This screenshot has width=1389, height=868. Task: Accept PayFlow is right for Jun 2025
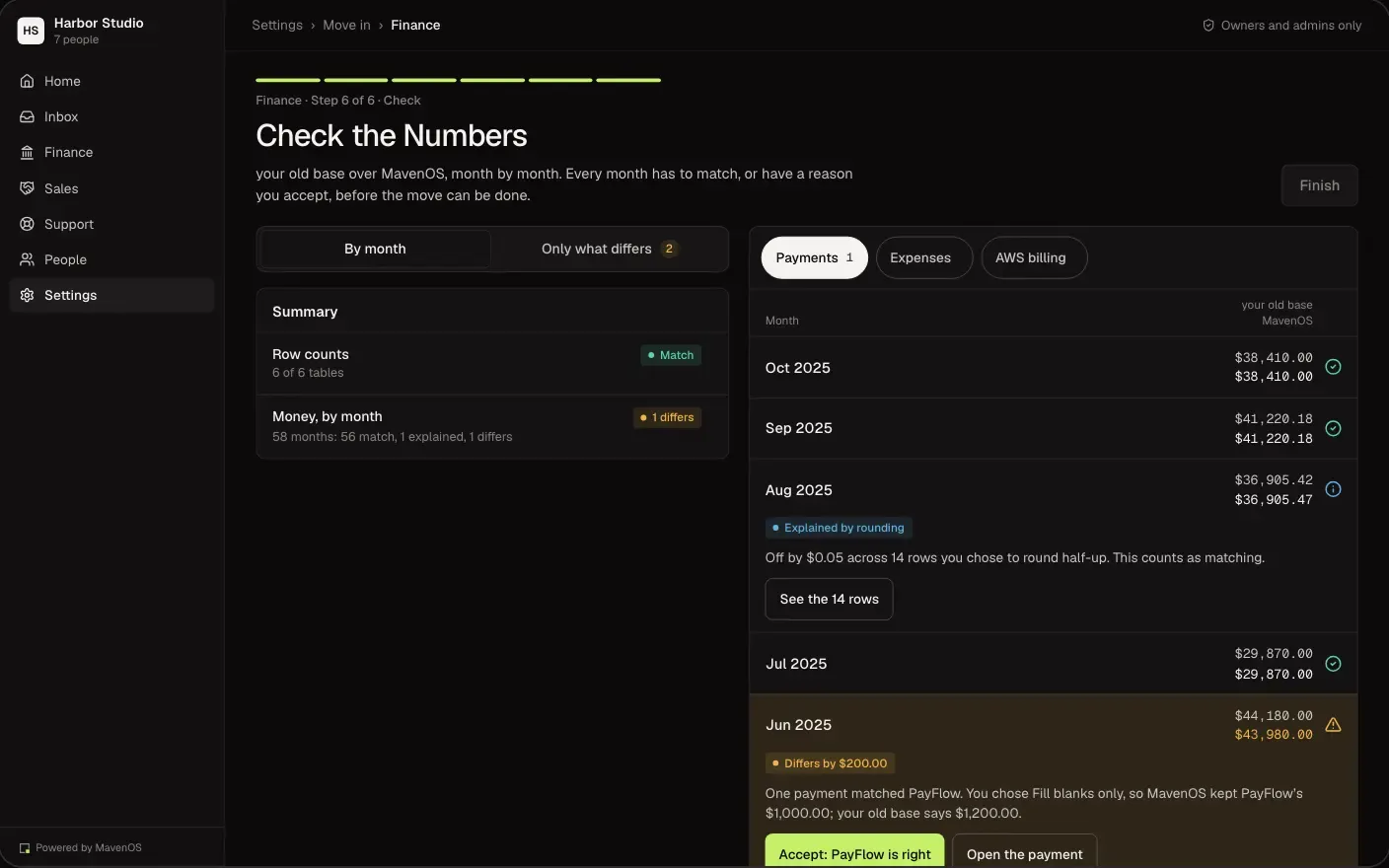click(x=855, y=852)
